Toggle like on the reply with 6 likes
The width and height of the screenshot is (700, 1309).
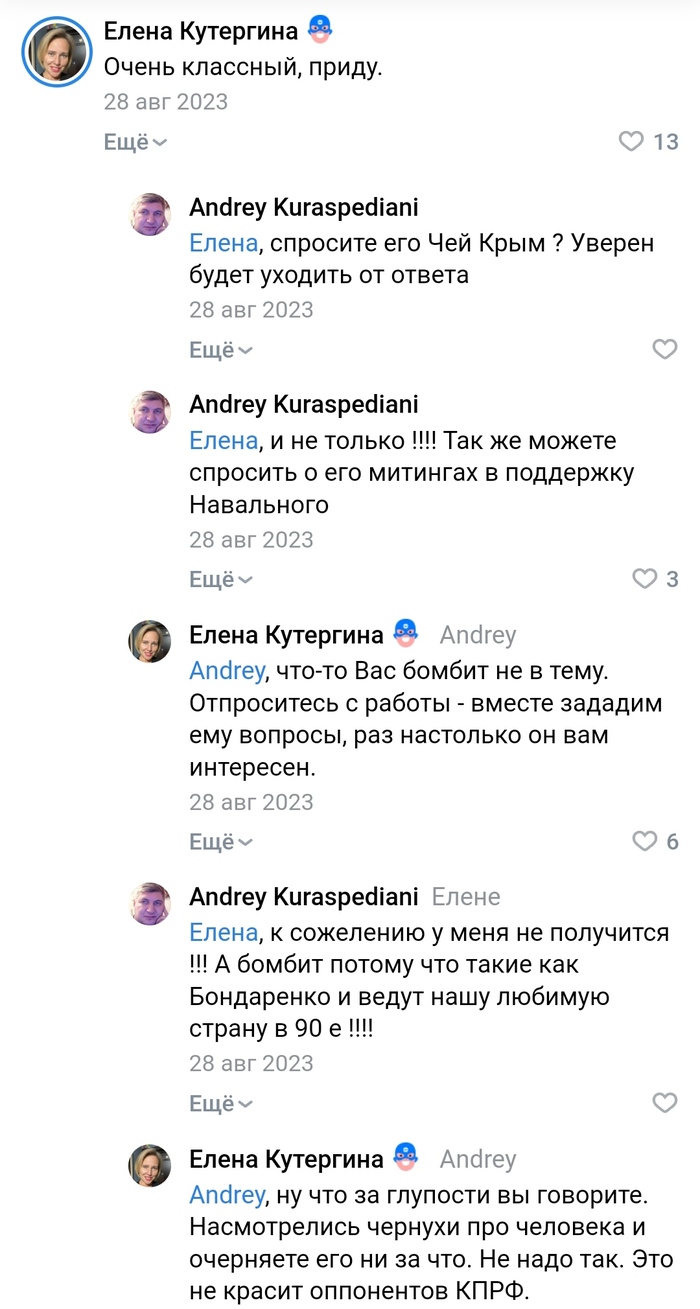tap(645, 841)
